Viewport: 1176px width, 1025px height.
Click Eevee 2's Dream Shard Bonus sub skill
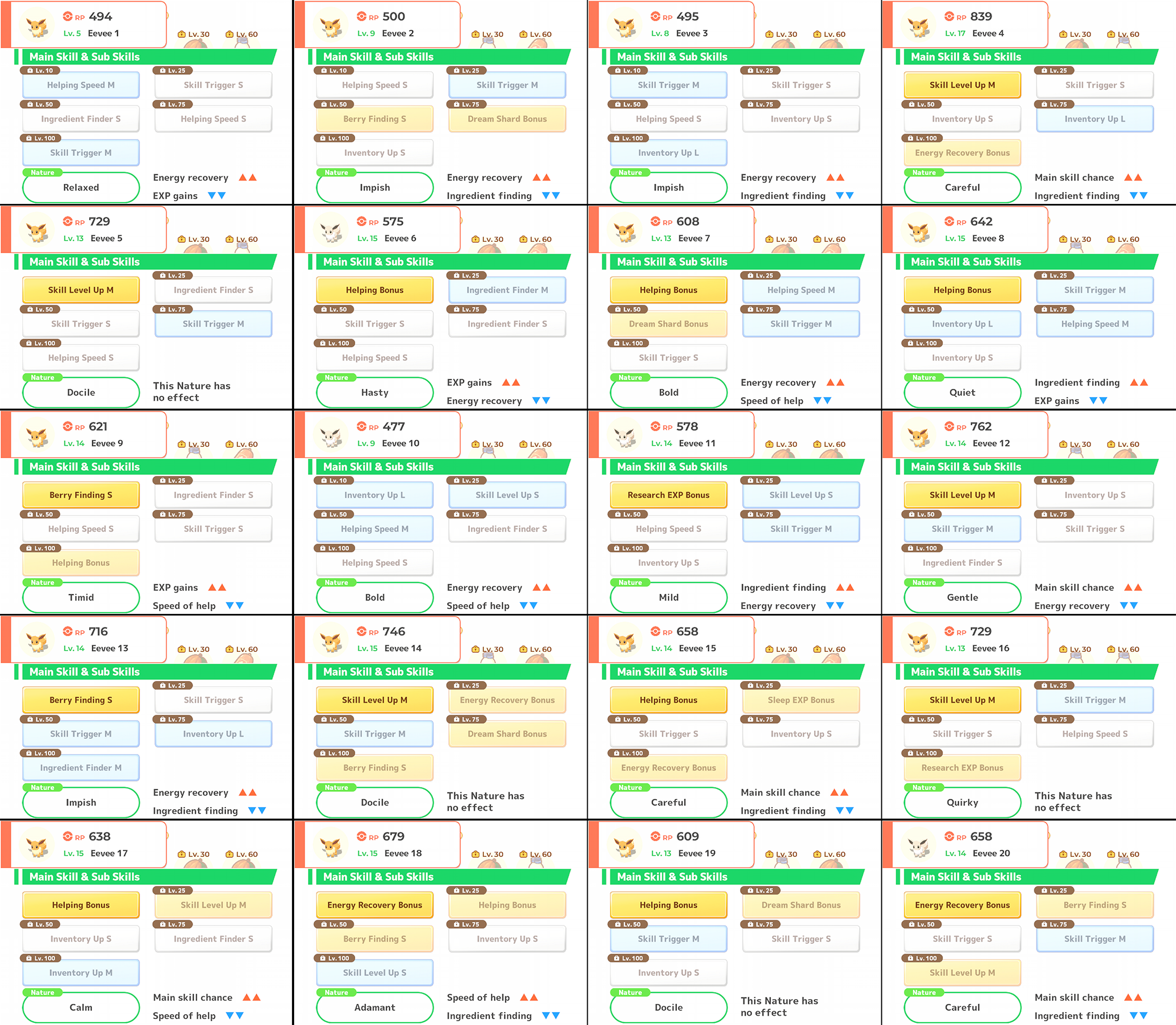507,119
